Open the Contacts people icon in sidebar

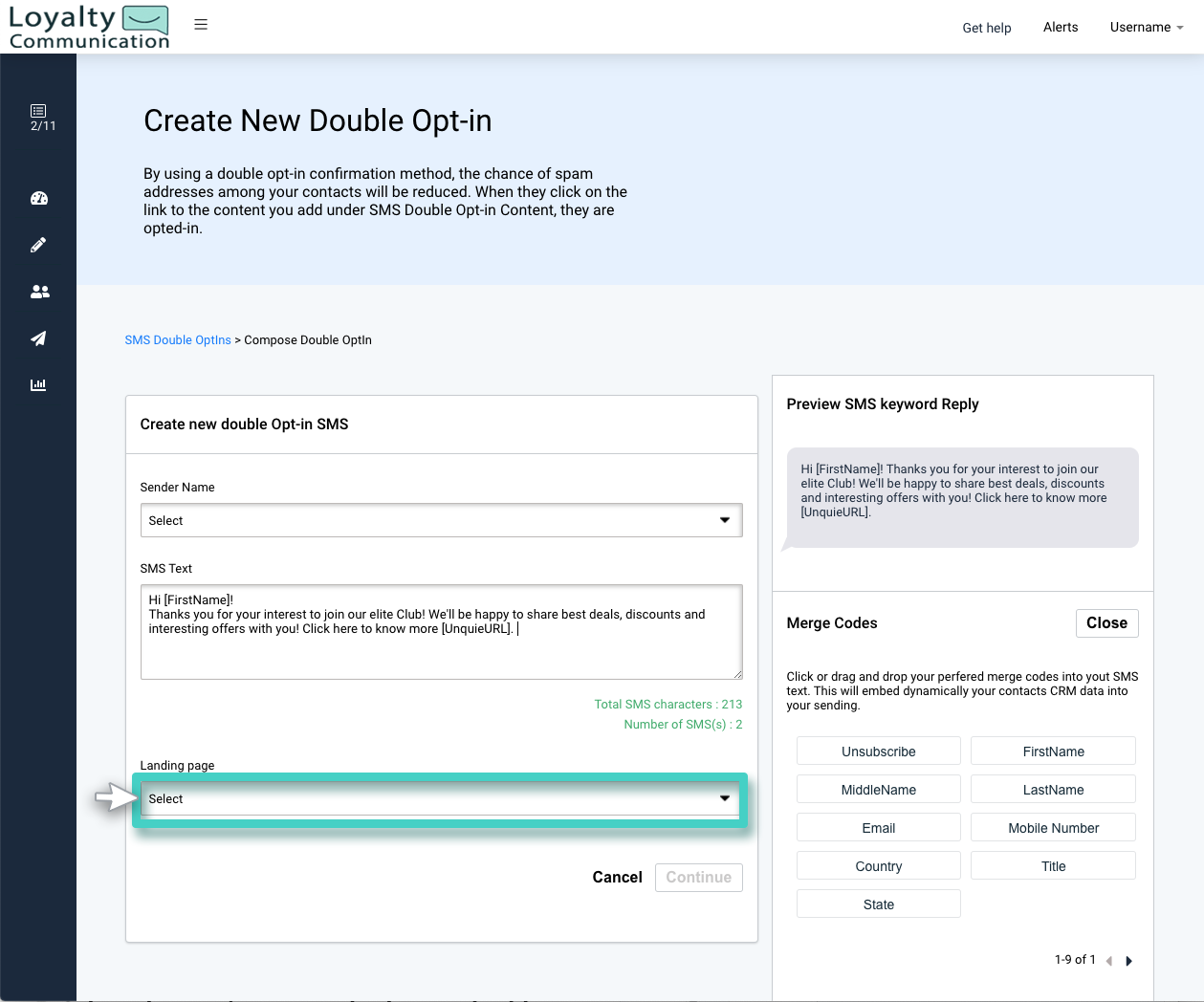38,292
